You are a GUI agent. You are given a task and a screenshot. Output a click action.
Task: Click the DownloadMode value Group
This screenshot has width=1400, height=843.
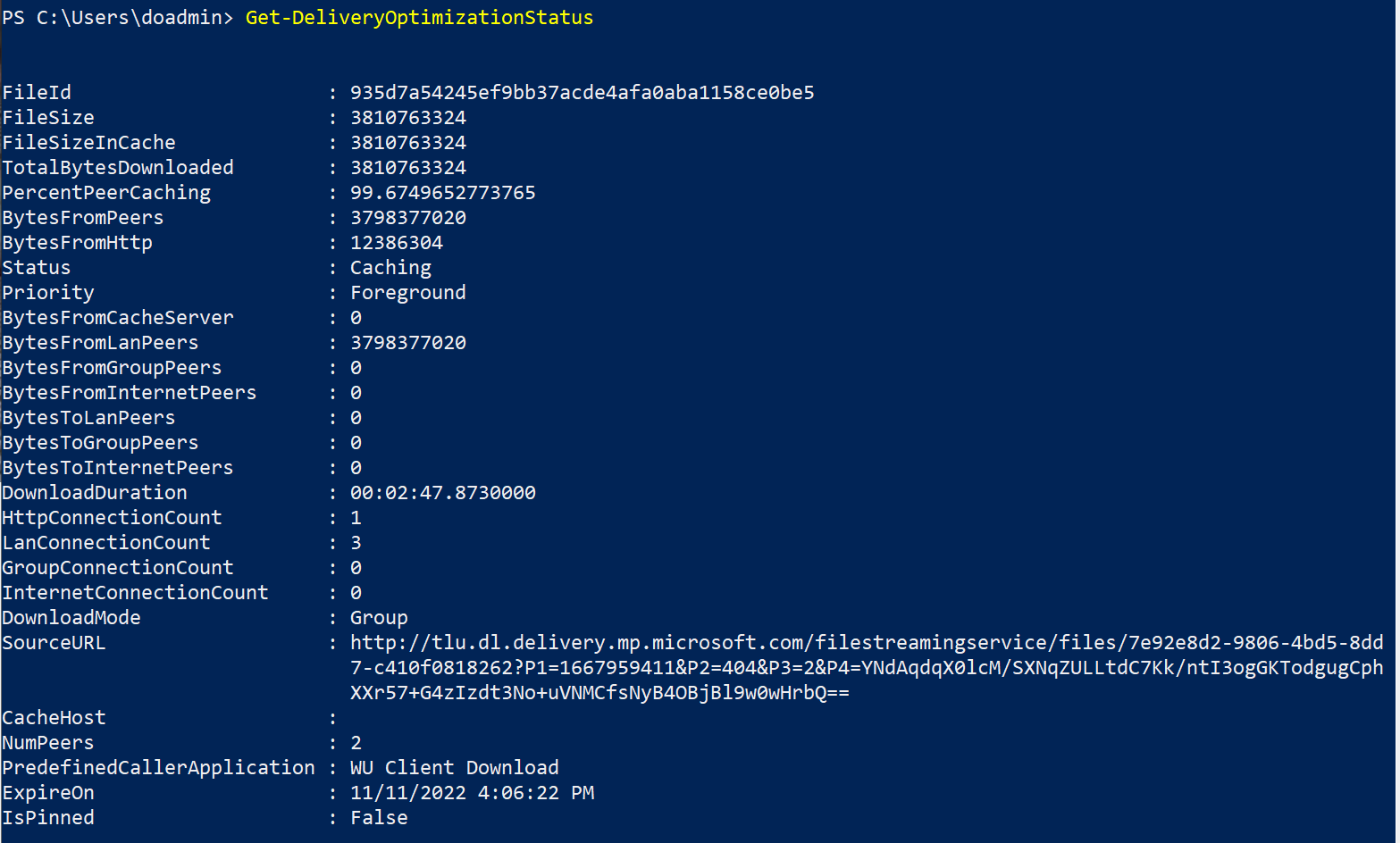pyautogui.click(x=379, y=618)
